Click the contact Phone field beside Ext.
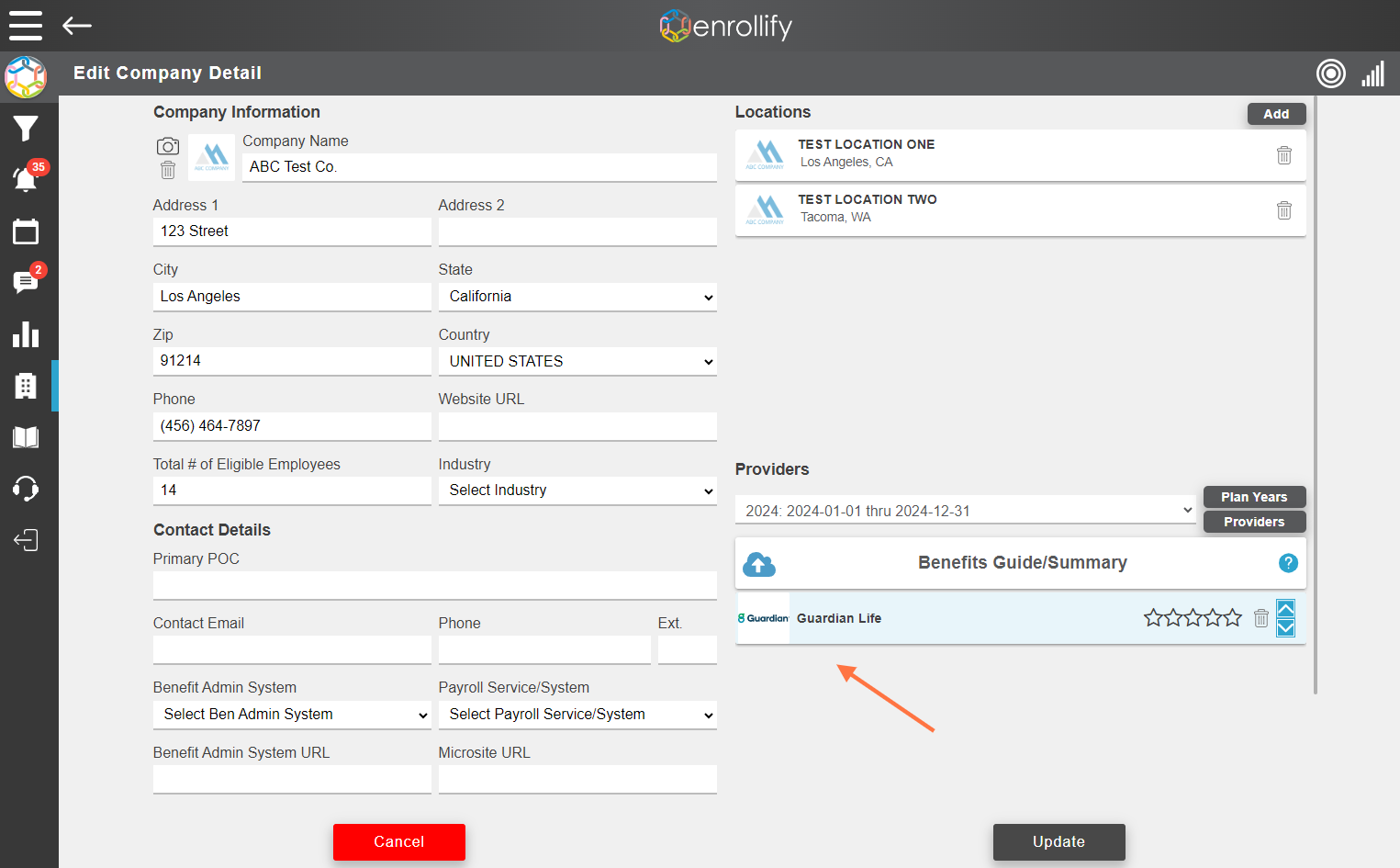 point(544,649)
